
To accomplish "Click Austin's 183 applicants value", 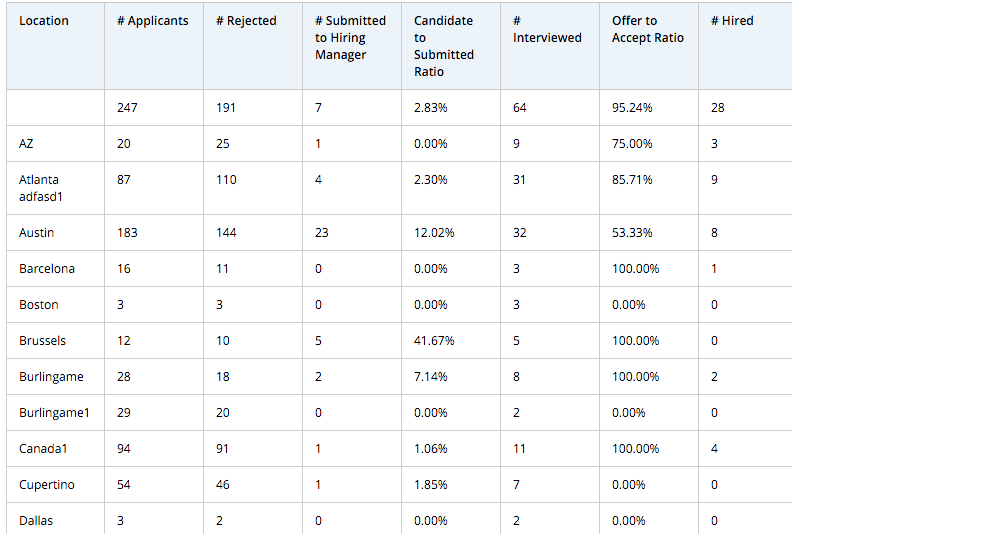I will 127,233.
